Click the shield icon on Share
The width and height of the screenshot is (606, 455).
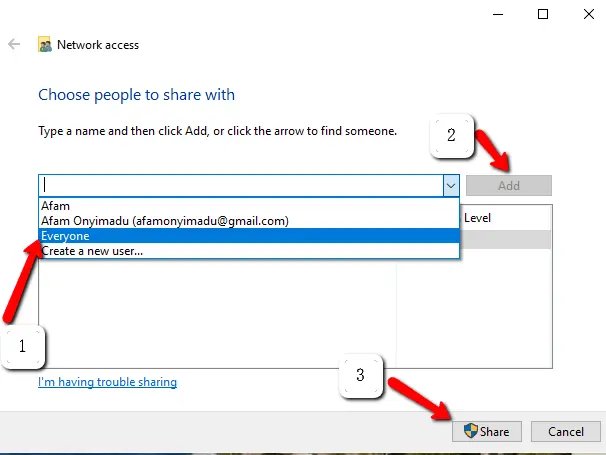(471, 431)
